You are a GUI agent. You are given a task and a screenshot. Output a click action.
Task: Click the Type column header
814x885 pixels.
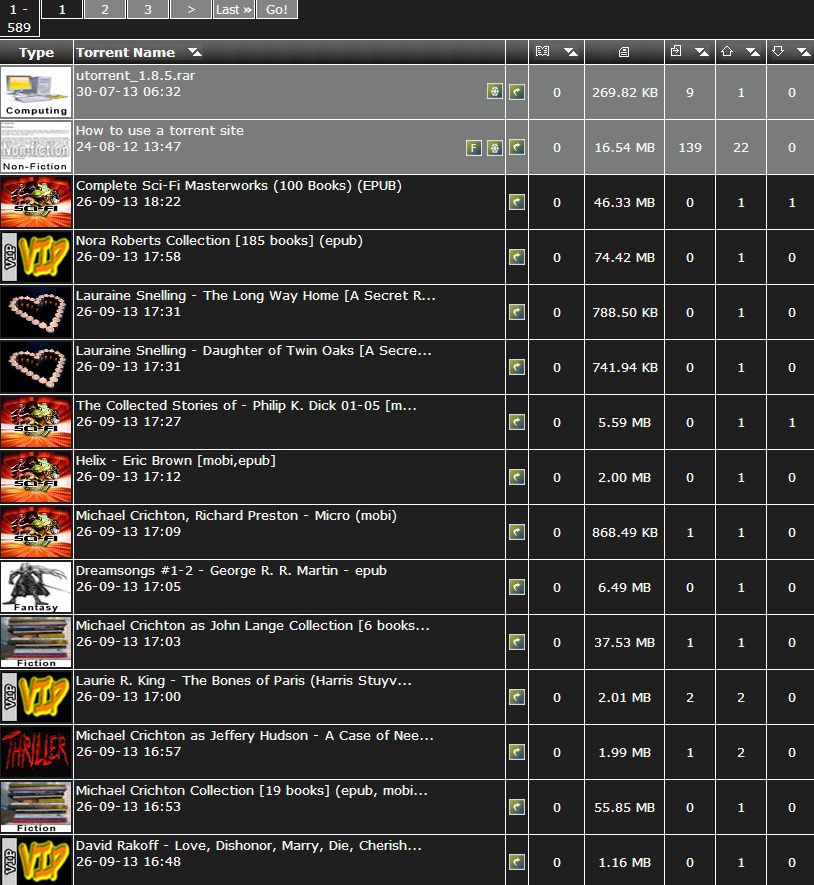(x=36, y=52)
